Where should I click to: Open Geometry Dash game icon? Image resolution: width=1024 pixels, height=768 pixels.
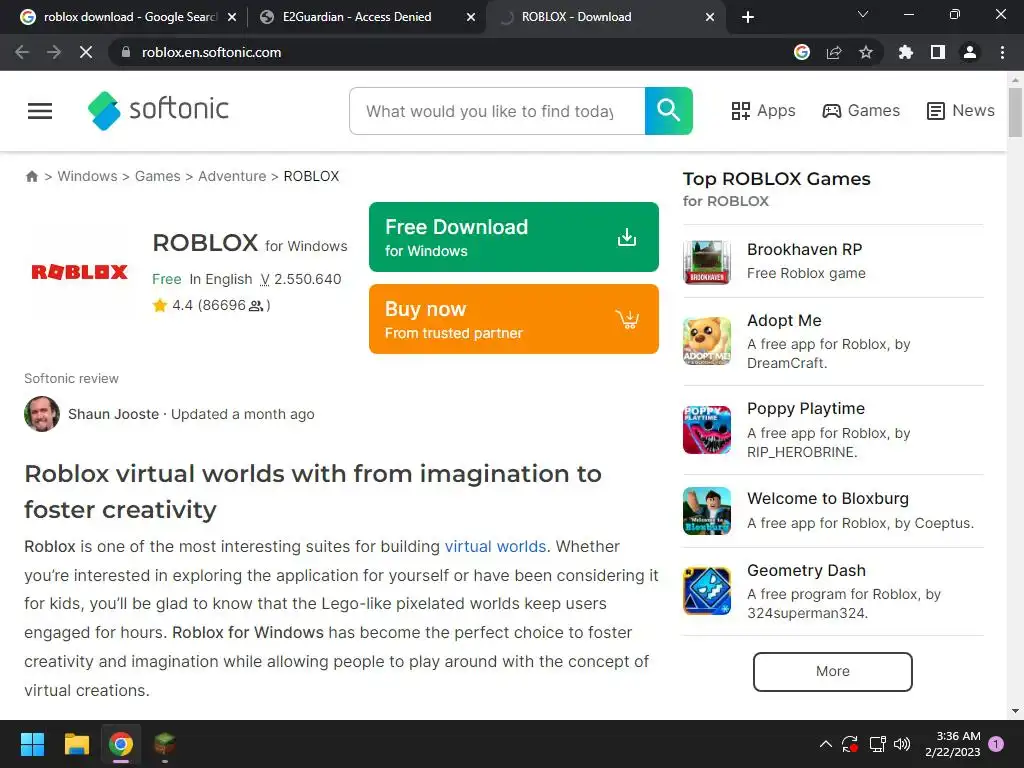707,591
